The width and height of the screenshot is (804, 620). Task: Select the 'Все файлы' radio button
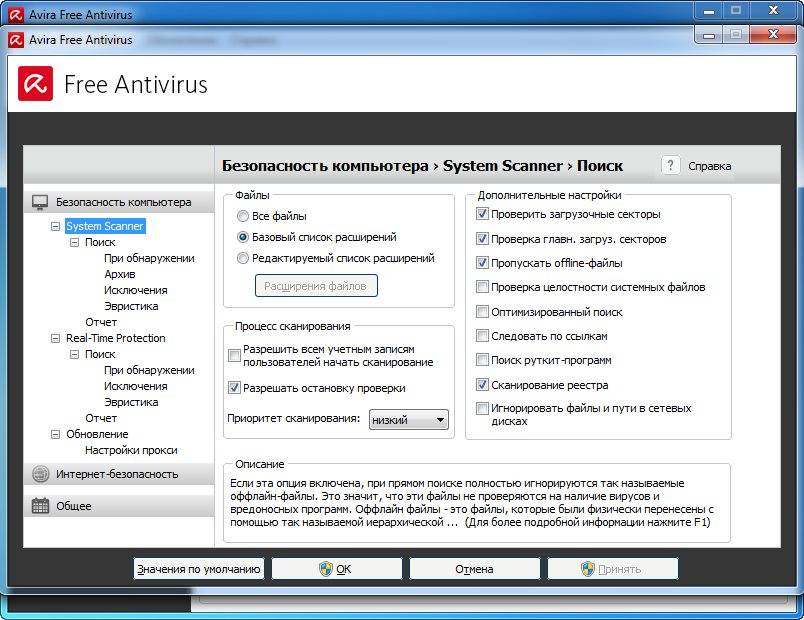[243, 216]
